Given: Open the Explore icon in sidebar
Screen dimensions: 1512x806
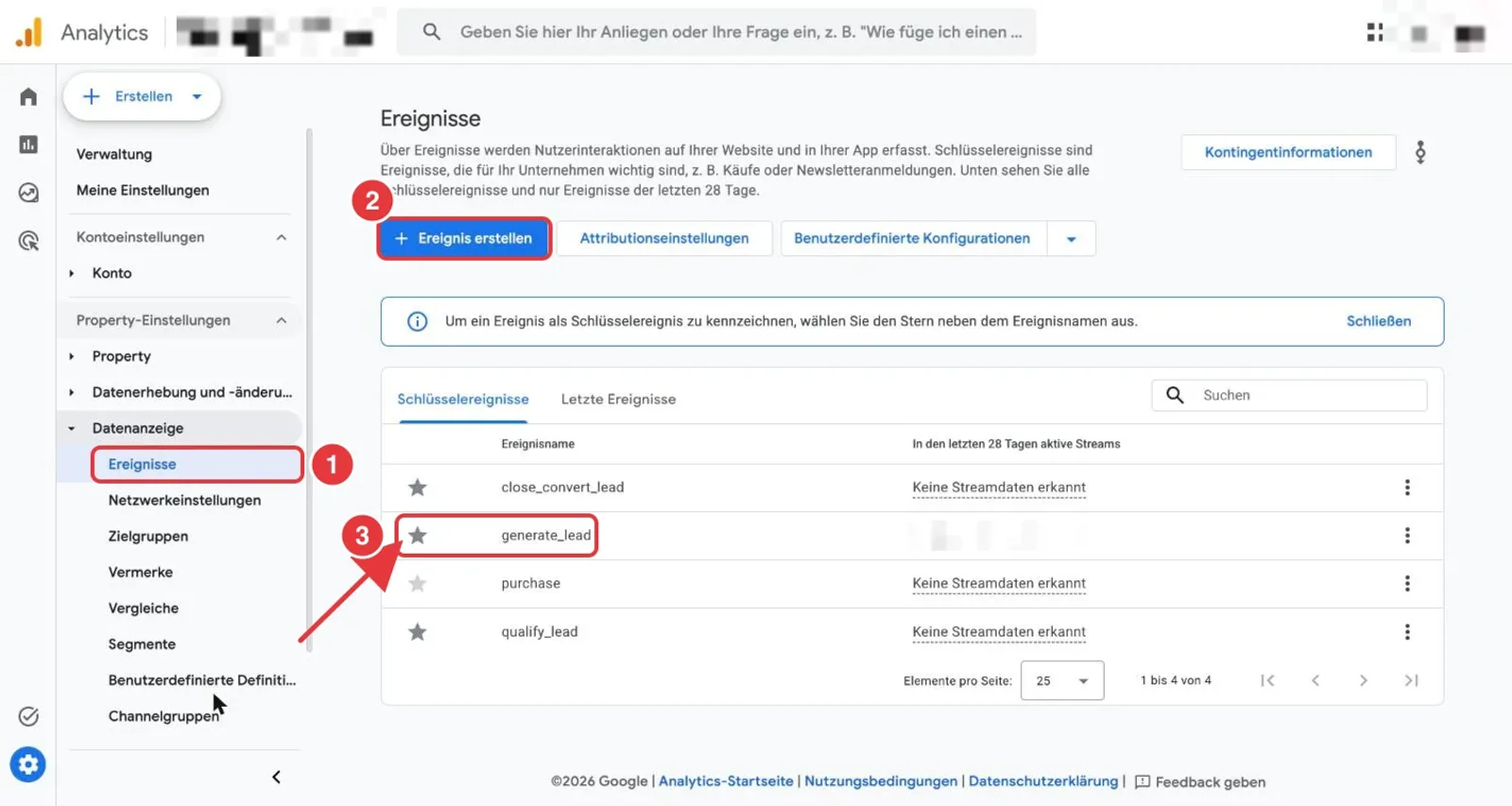Looking at the screenshot, I should pos(28,193).
